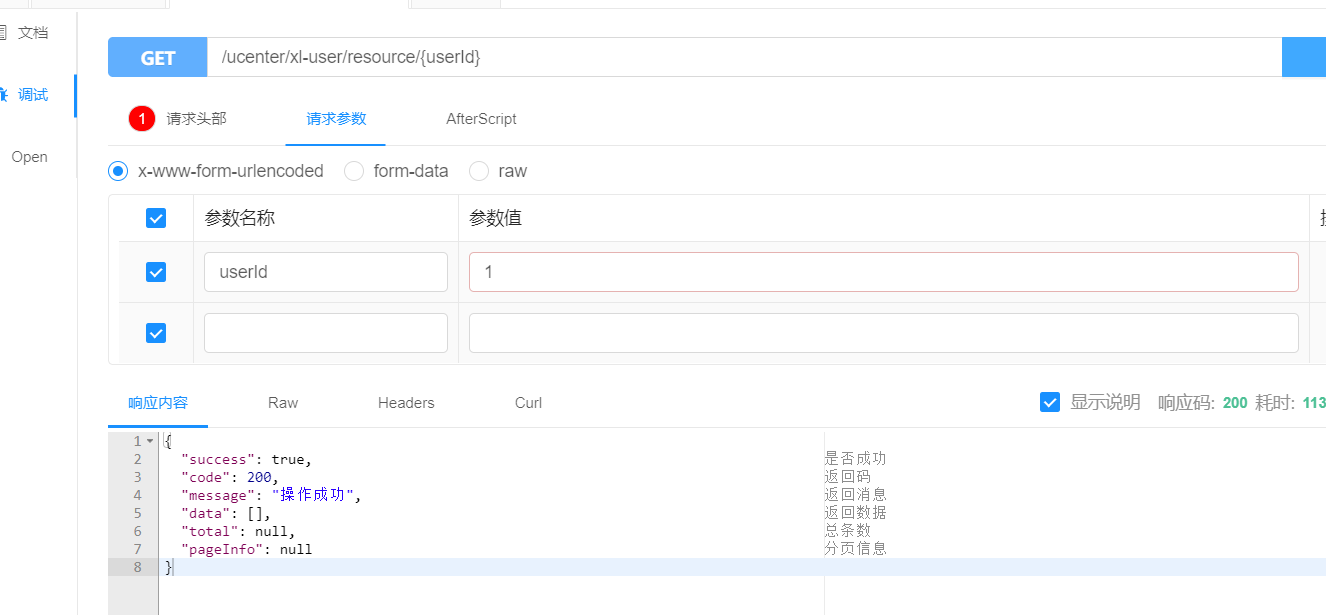Select the 调试 debug sidebar item
1326x615 pixels.
tap(32, 95)
